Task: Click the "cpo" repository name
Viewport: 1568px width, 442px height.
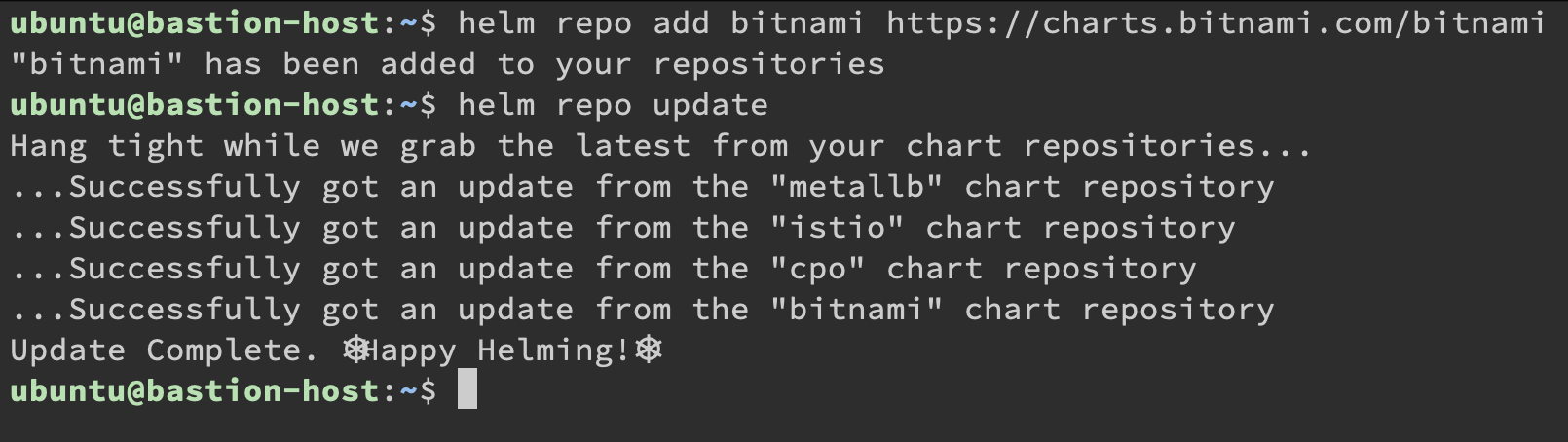Action: [x=817, y=268]
